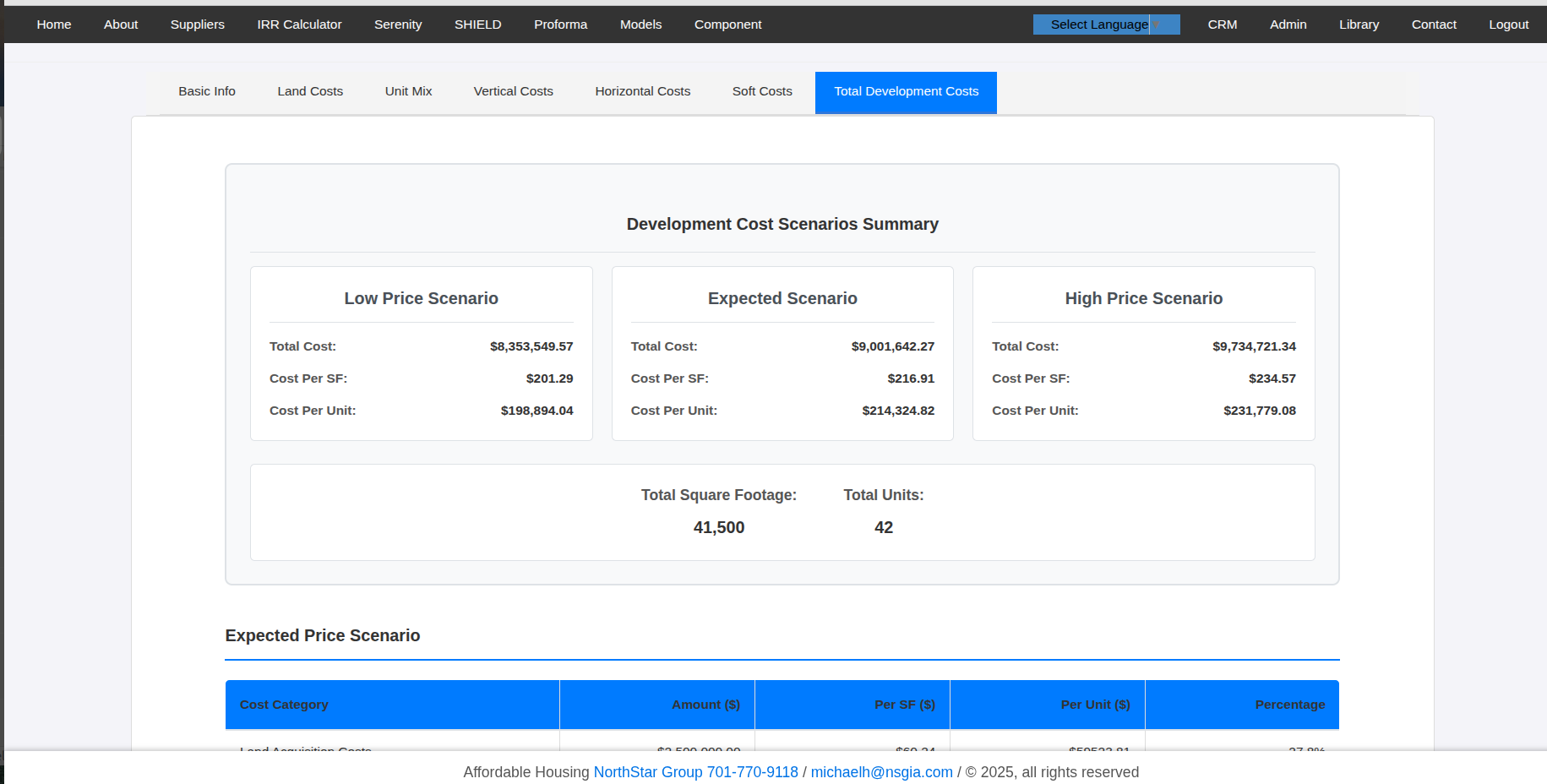Image resolution: width=1547 pixels, height=784 pixels.
Task: Open the IRR Calculator page
Action: [x=299, y=24]
